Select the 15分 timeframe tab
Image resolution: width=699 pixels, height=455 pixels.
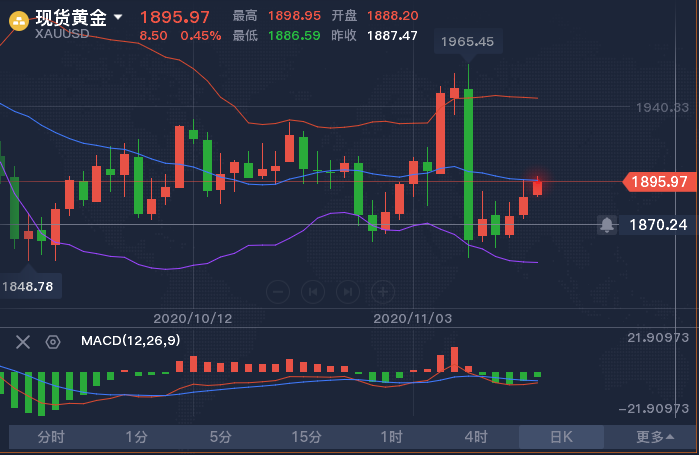pos(306,437)
